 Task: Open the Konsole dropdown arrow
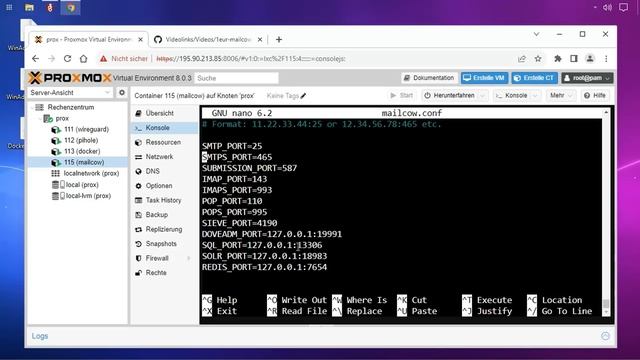coord(536,96)
